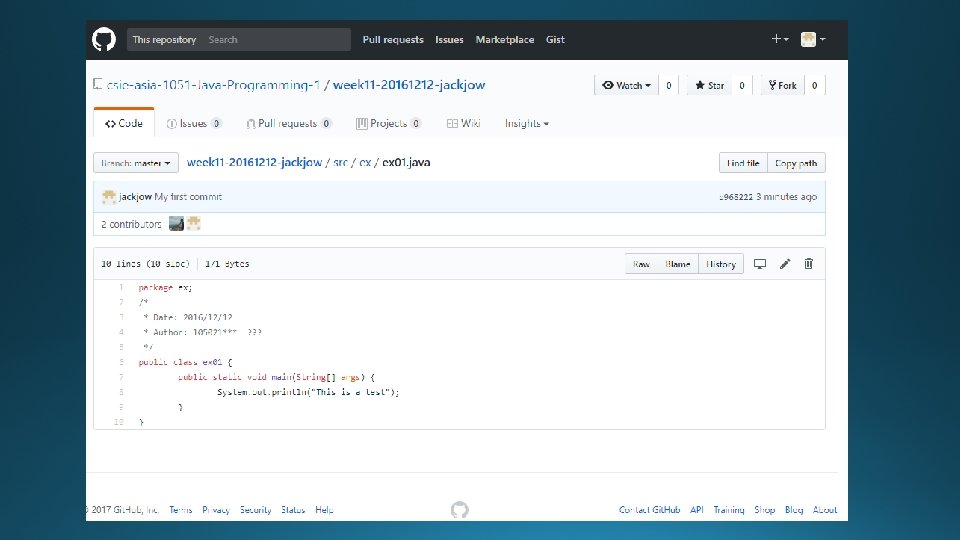Open the API footer link

click(x=697, y=509)
